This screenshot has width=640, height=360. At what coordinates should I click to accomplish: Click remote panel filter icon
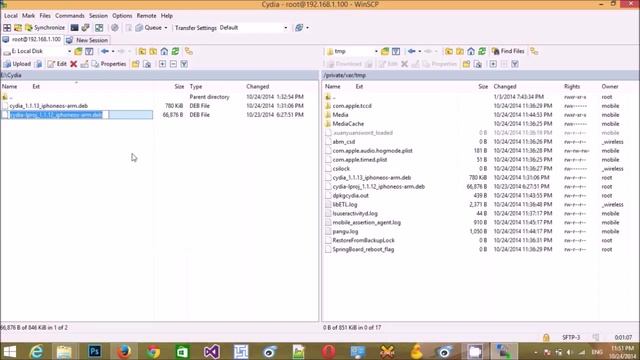[396, 51]
